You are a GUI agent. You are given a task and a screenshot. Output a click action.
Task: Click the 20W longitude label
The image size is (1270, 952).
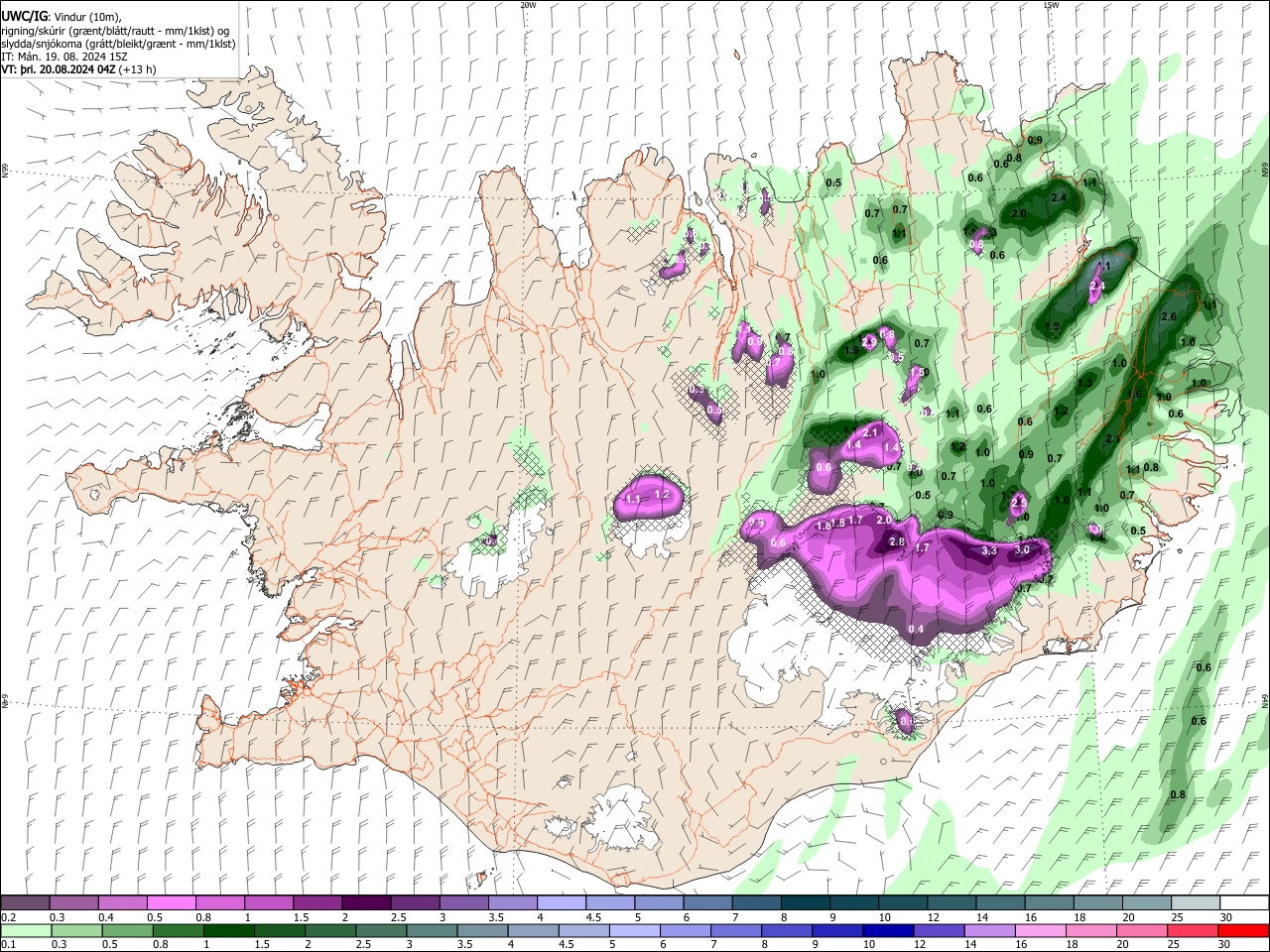click(x=528, y=5)
